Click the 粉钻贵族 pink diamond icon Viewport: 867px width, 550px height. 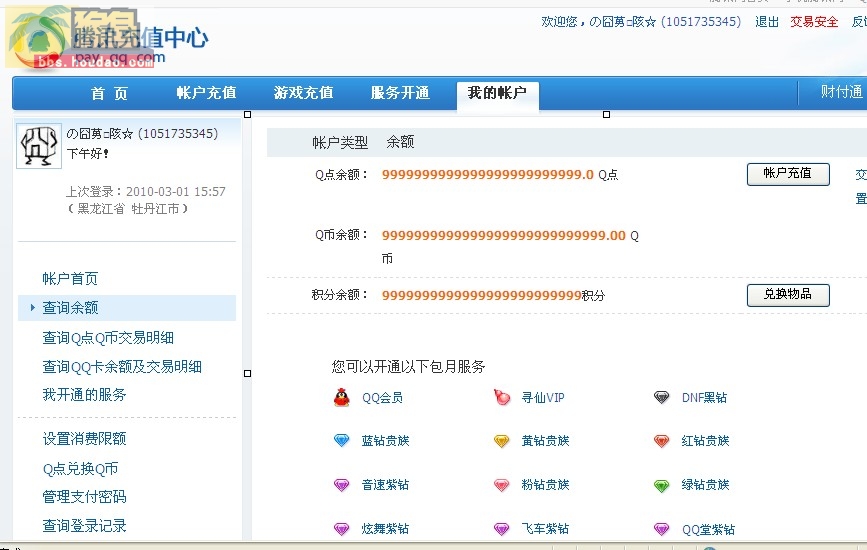502,485
